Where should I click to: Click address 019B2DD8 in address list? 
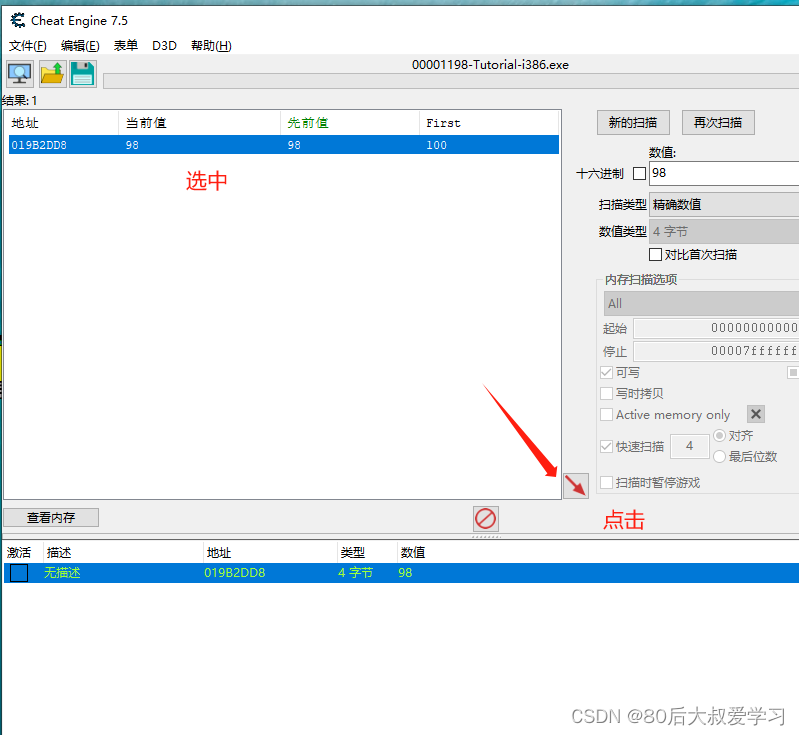(x=234, y=573)
